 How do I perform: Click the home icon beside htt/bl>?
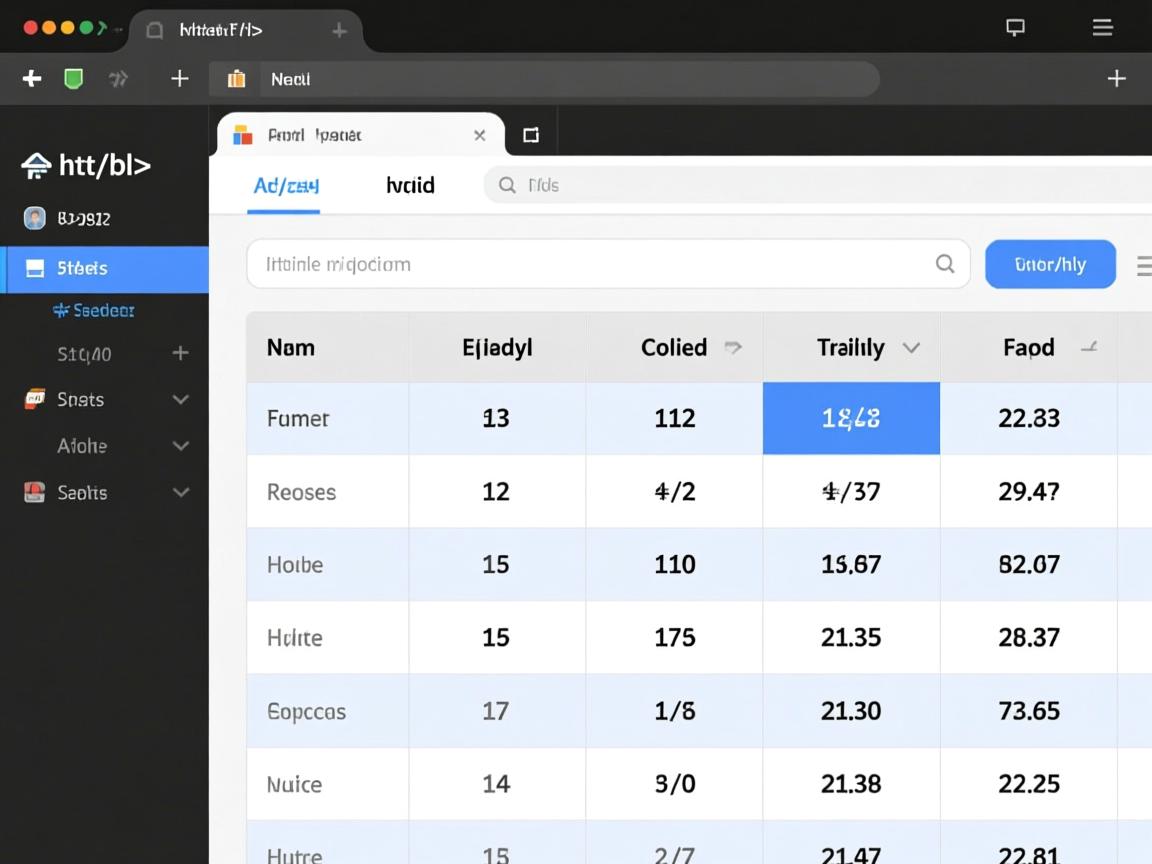coord(36,166)
